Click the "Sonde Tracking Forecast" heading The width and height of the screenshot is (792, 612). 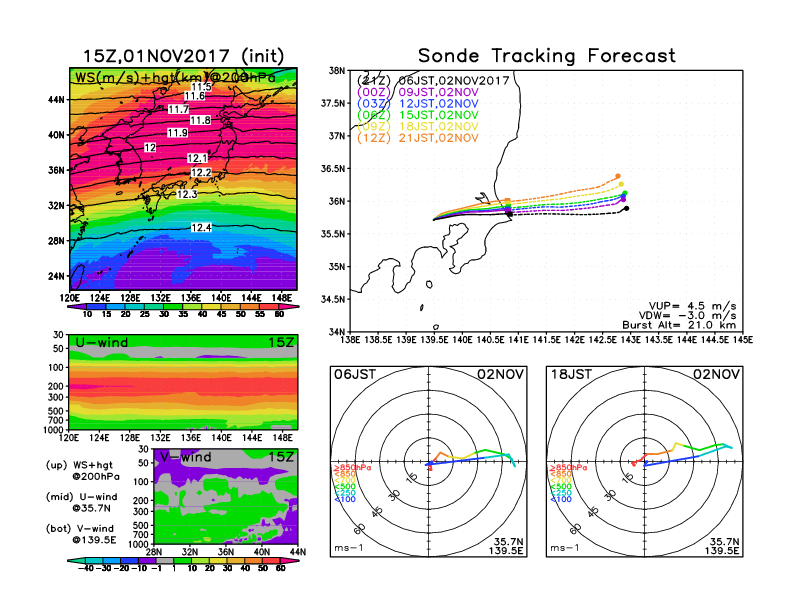point(547,55)
